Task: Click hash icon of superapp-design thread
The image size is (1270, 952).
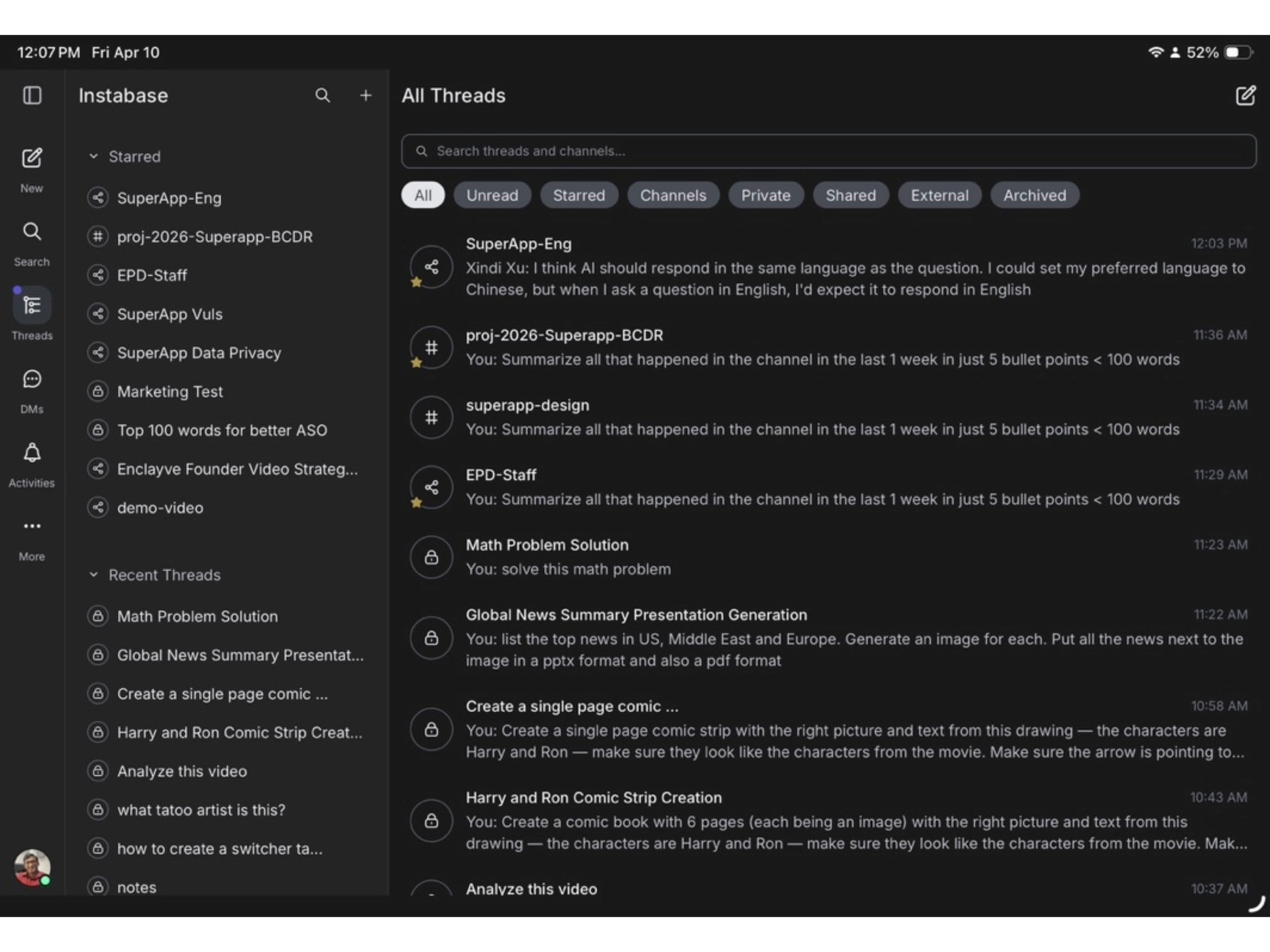Action: coord(431,417)
